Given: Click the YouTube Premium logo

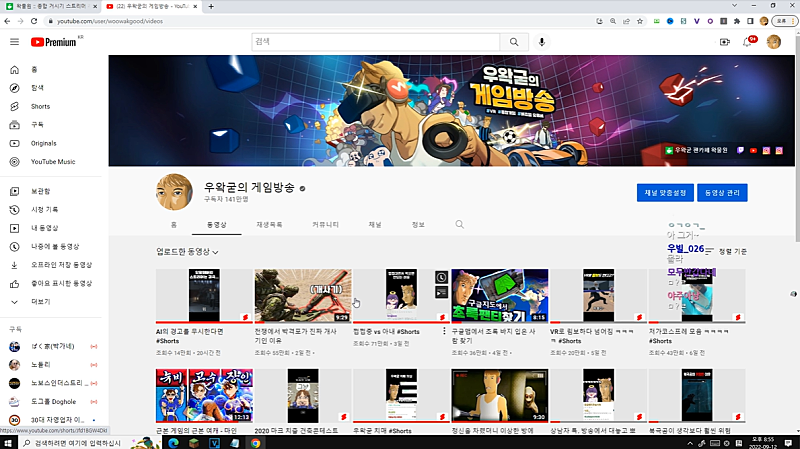Looking at the screenshot, I should pyautogui.click(x=54, y=42).
